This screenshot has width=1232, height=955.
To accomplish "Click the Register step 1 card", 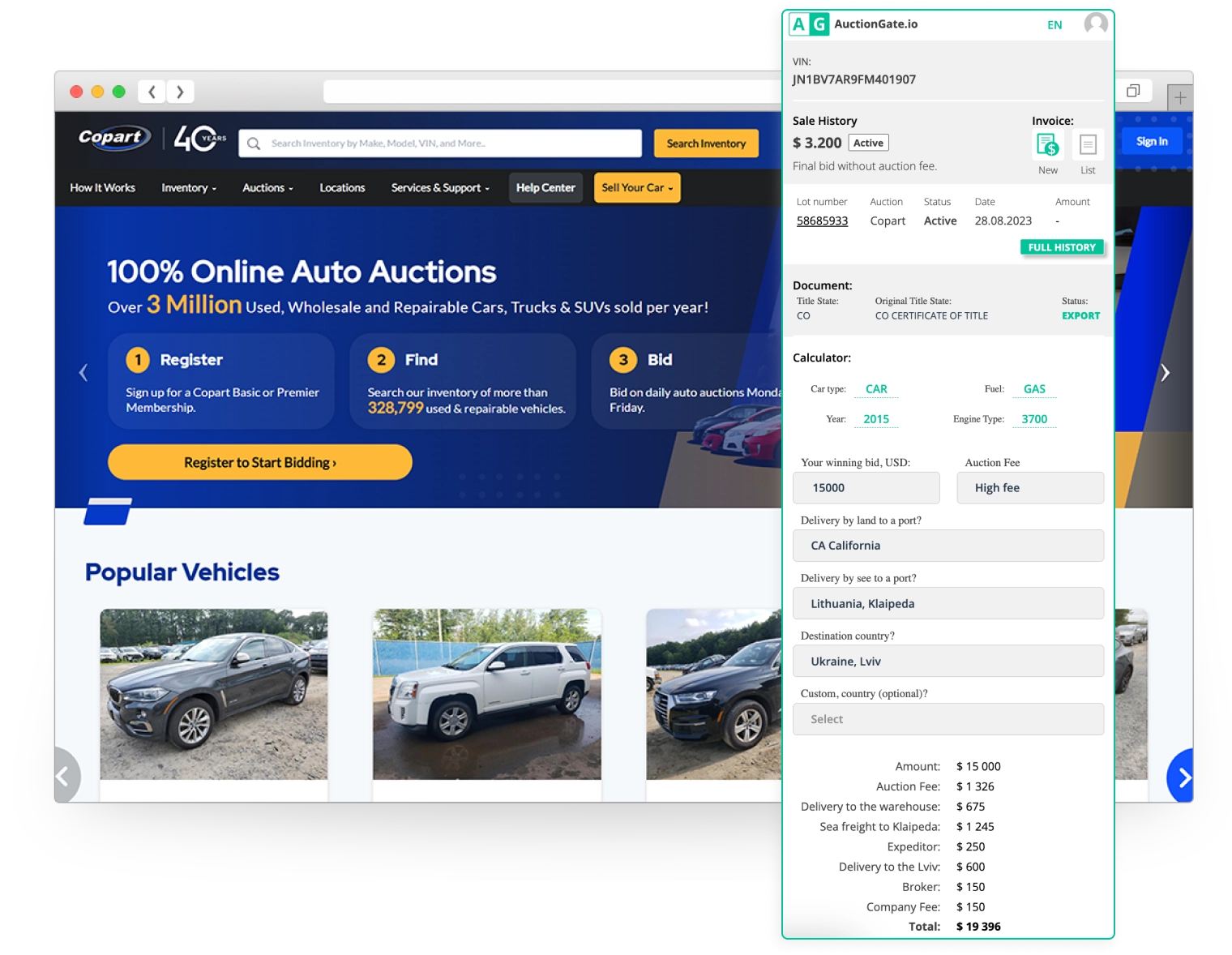I will point(221,381).
